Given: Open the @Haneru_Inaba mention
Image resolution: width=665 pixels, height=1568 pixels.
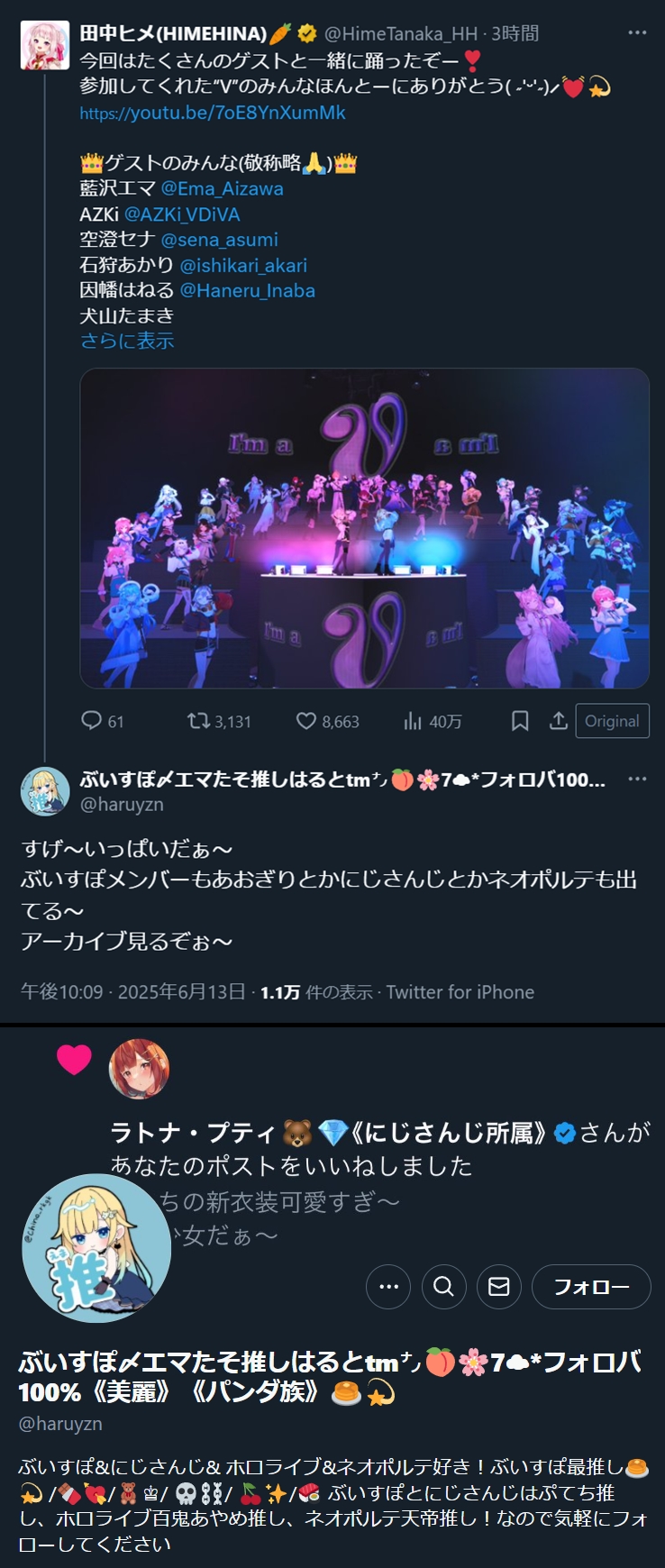Looking at the screenshot, I should [x=248, y=290].
